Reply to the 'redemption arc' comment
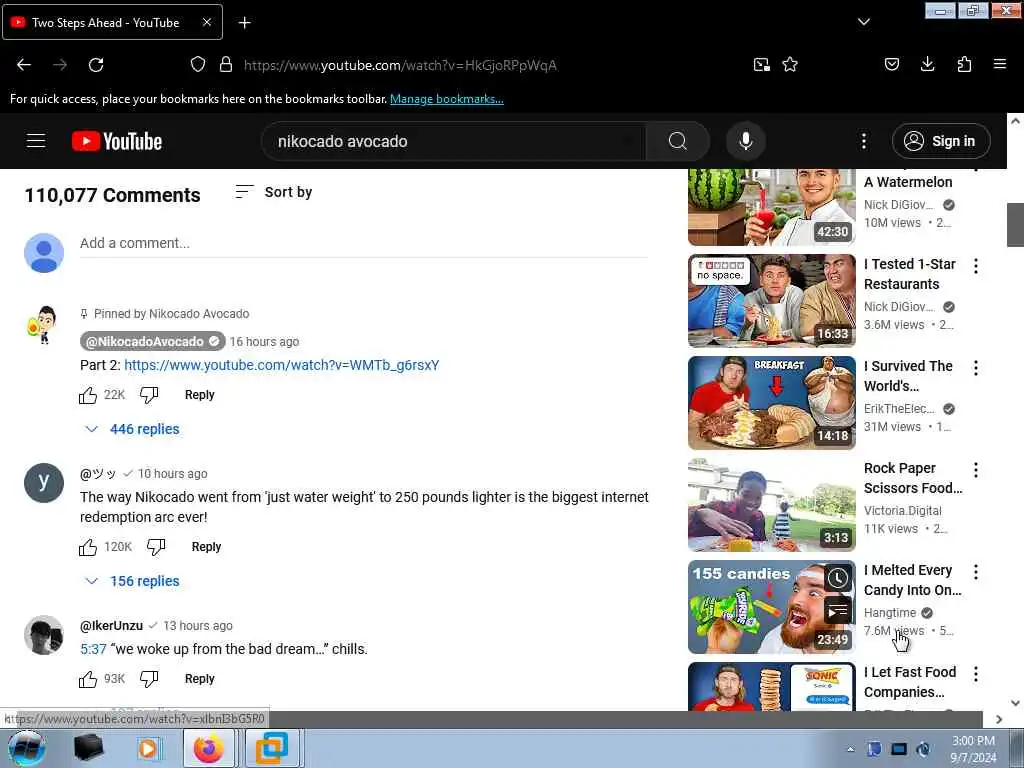This screenshot has width=1024, height=768. (x=206, y=547)
